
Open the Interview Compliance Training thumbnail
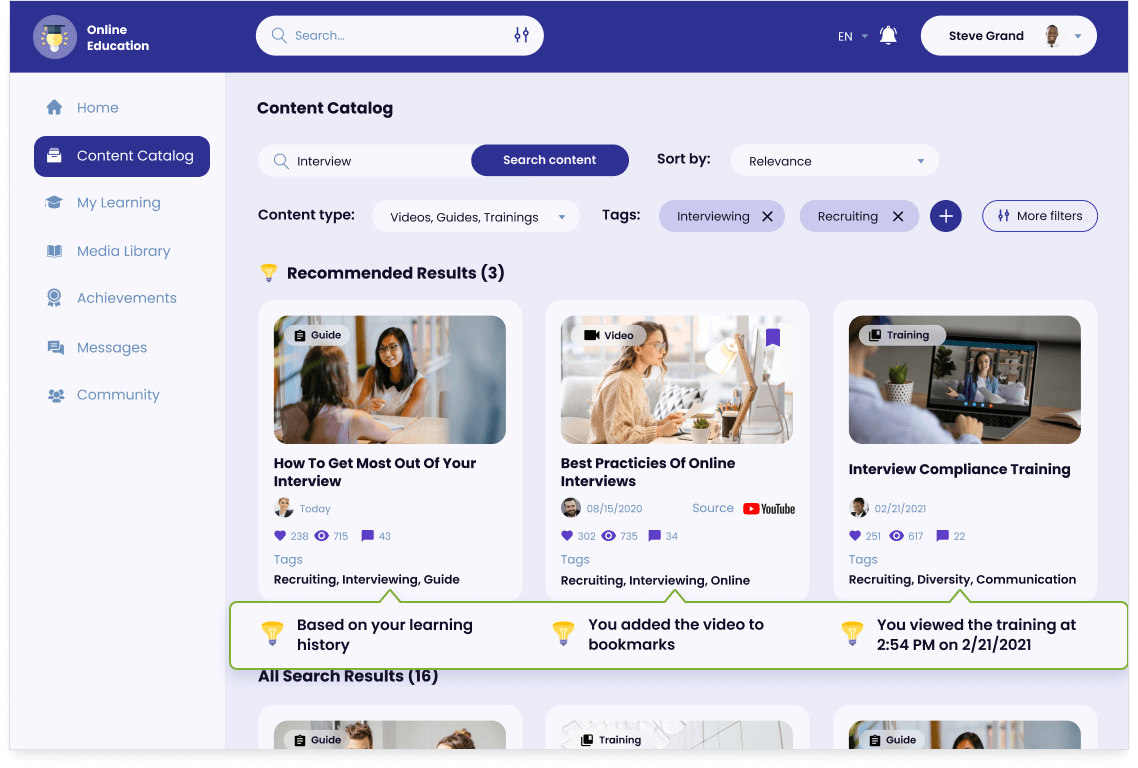(964, 380)
